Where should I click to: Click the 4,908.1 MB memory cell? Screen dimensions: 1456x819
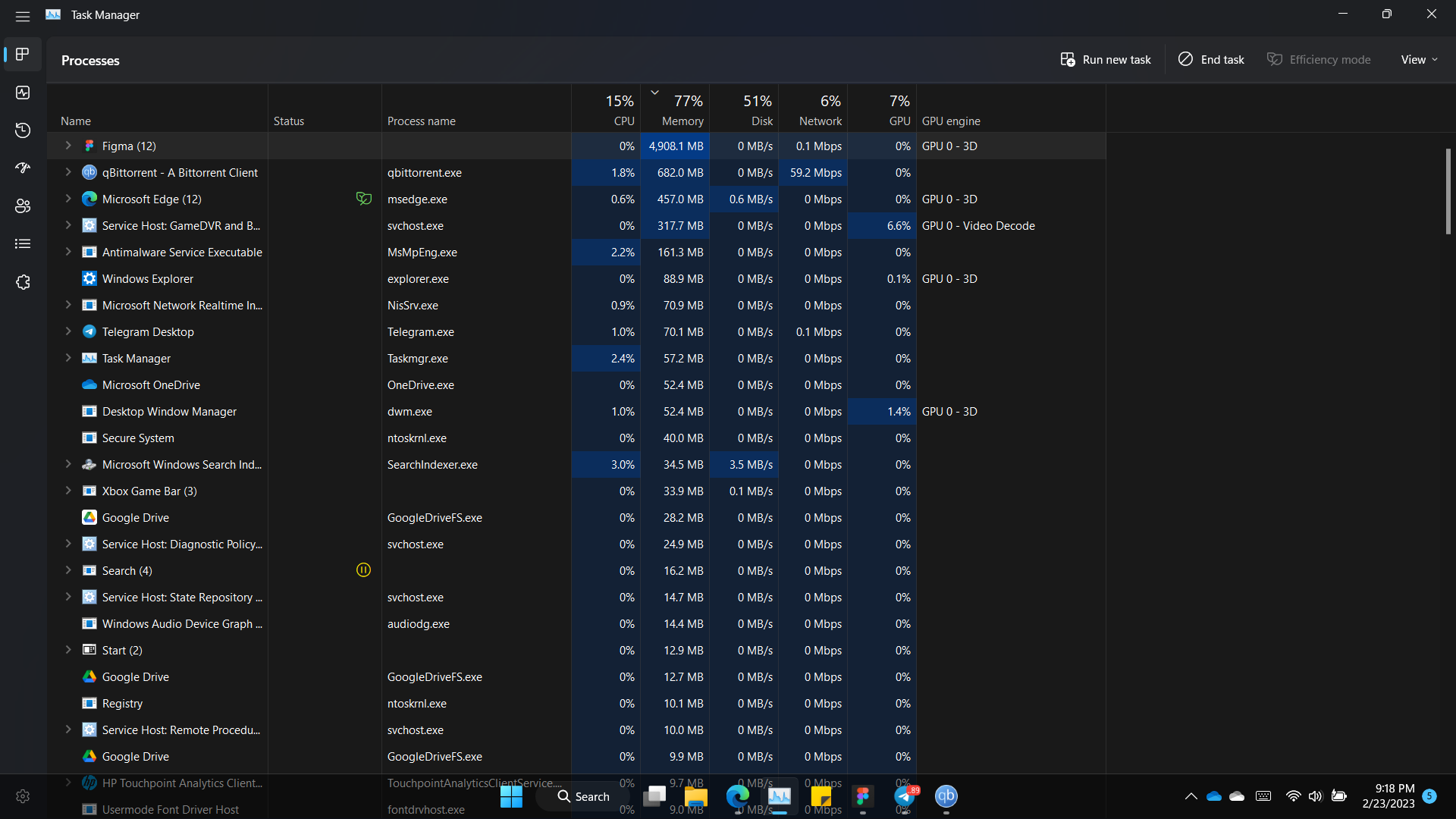[x=675, y=146]
